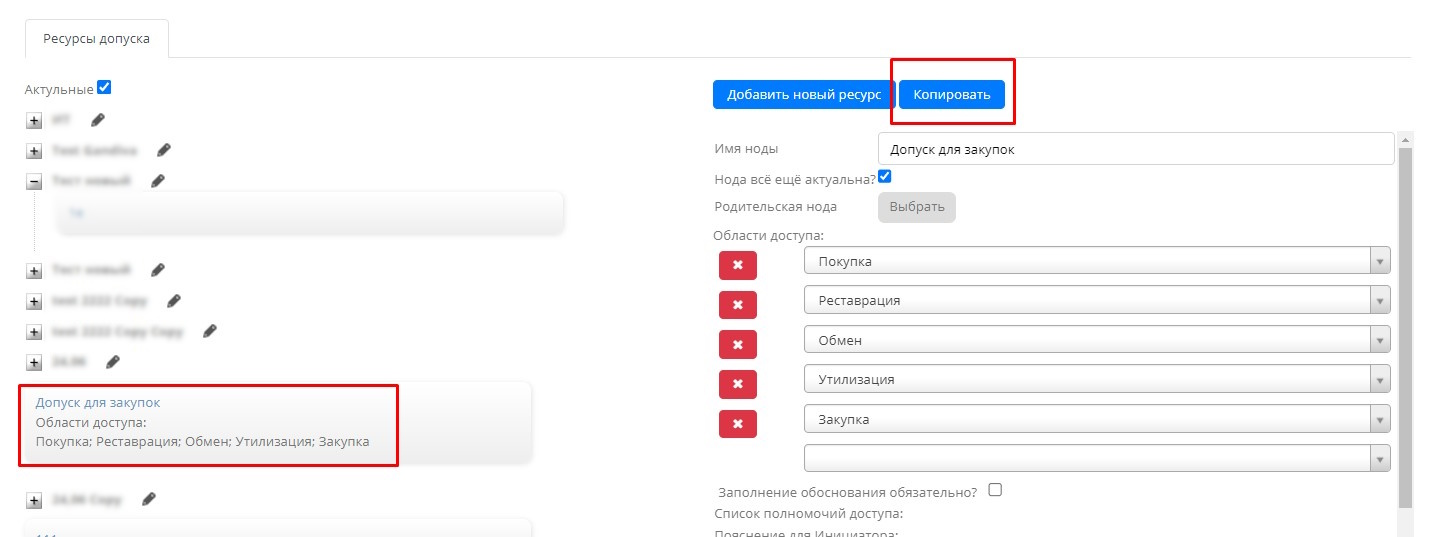Image resolution: width=1447 pixels, height=537 pixels.
Task: Click the pencil icon next to Test Gandiva
Action: point(164,150)
